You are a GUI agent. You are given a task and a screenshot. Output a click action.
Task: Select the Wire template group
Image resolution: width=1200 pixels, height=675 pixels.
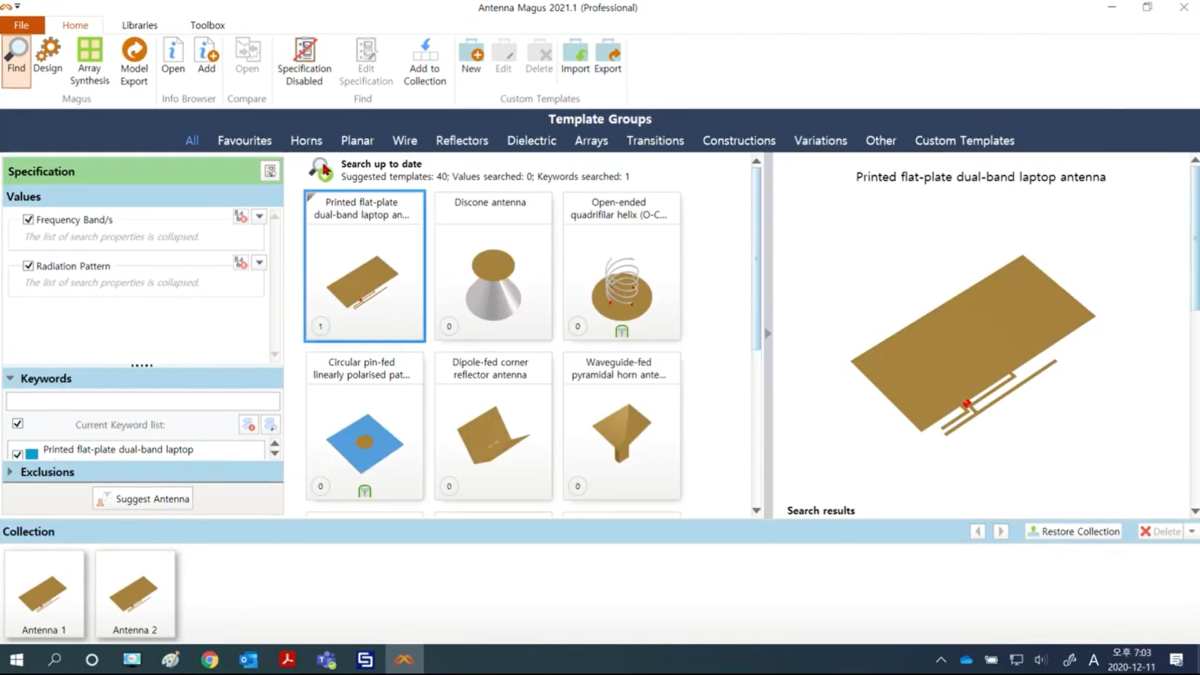(405, 141)
